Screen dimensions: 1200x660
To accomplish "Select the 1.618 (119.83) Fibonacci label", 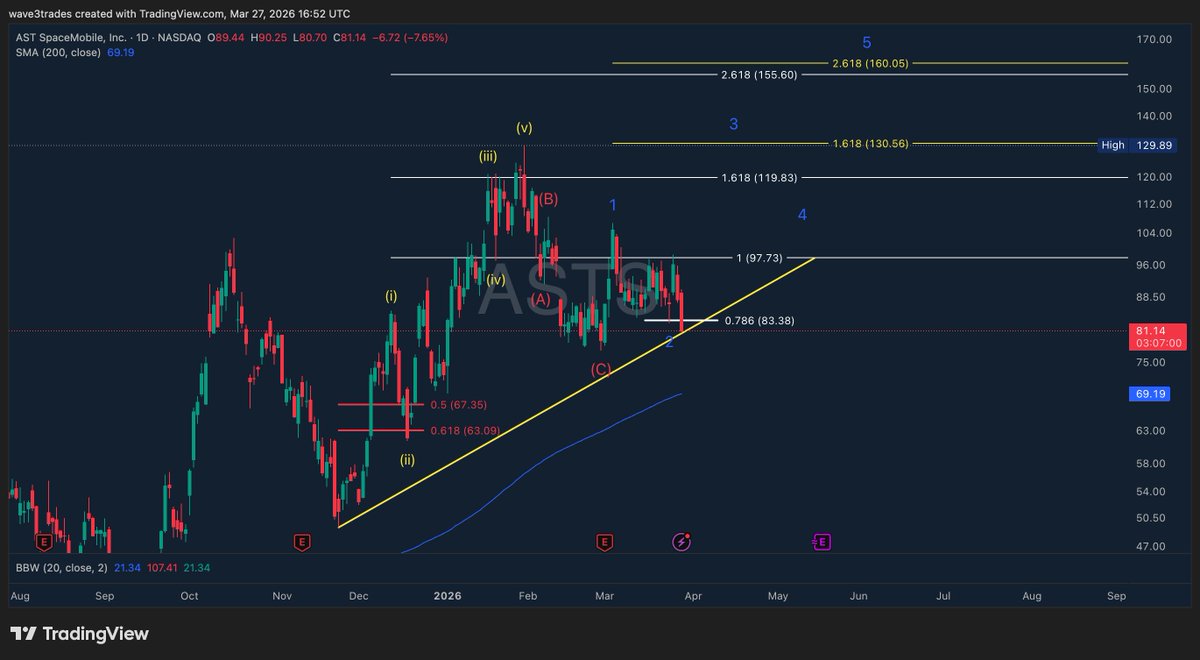I will 759,178.
